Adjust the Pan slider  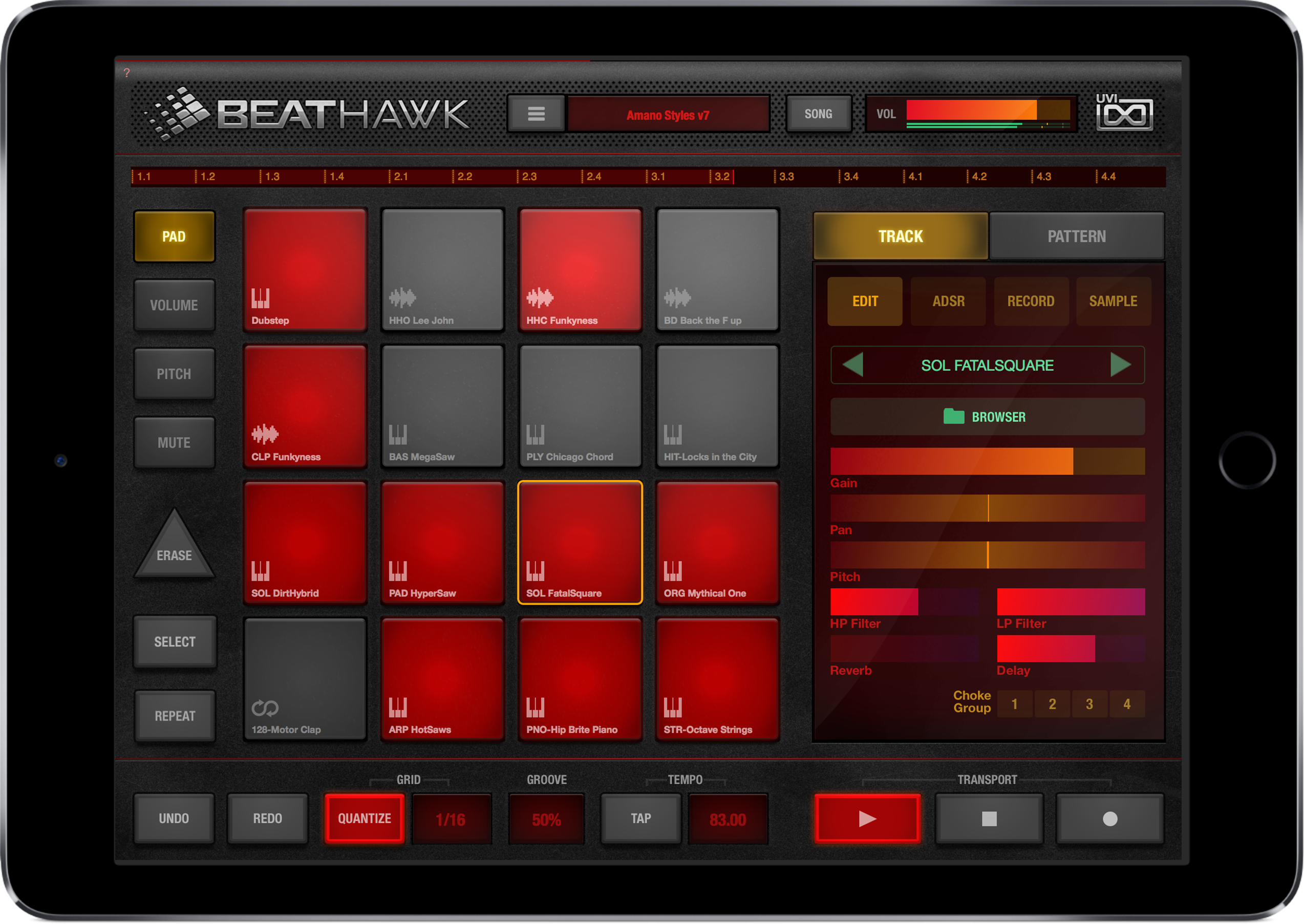[988, 508]
